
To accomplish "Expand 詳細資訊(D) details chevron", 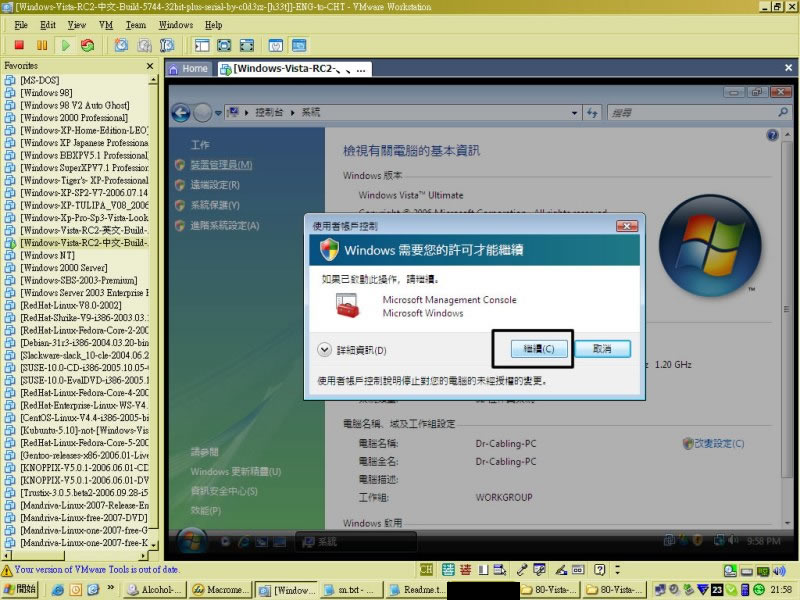I will coord(324,350).
